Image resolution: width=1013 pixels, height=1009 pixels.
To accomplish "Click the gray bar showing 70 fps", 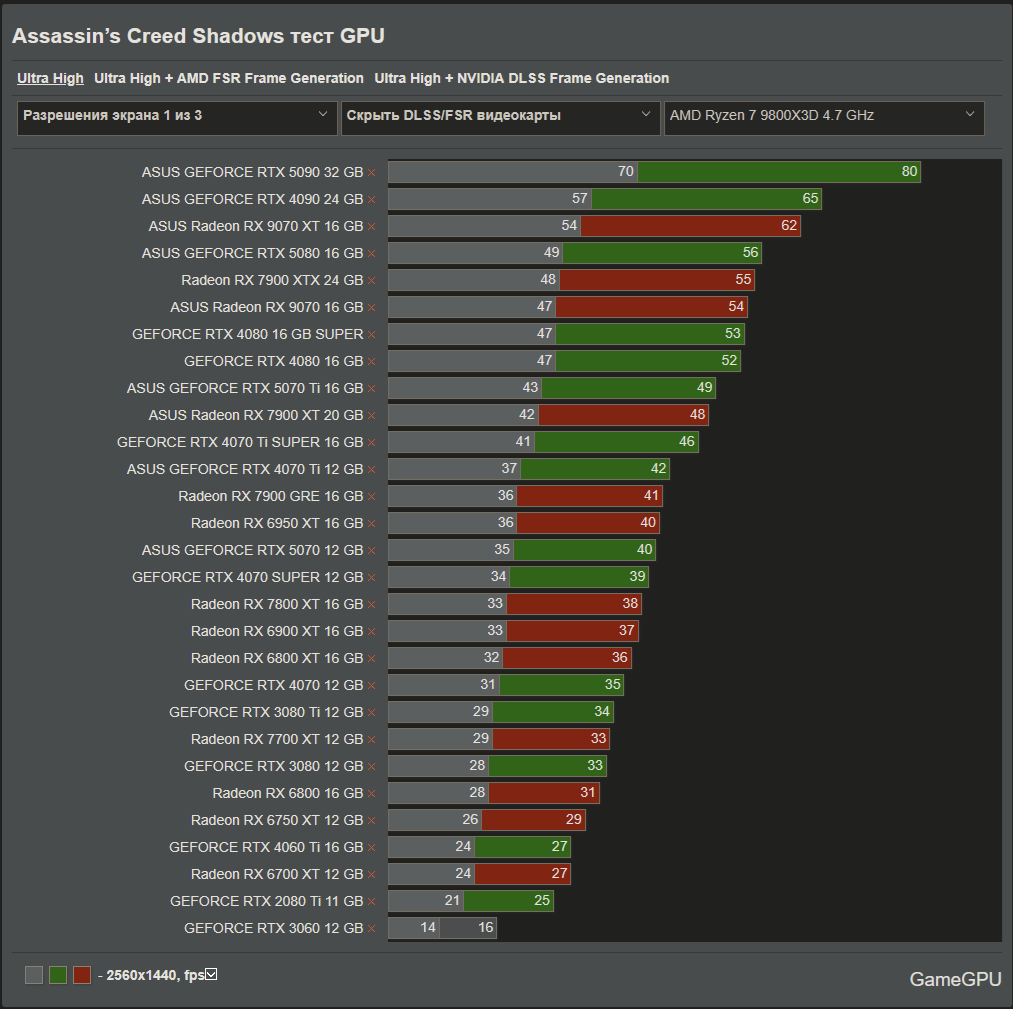I will (513, 172).
